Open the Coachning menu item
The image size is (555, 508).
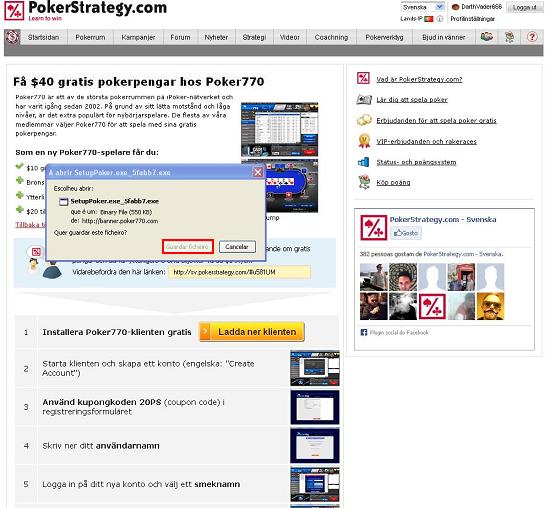(x=331, y=37)
